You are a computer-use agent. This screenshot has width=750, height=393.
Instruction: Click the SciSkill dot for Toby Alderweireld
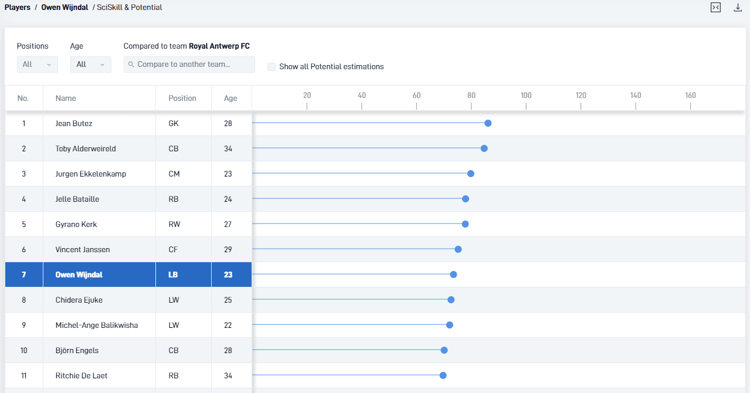[x=484, y=149]
